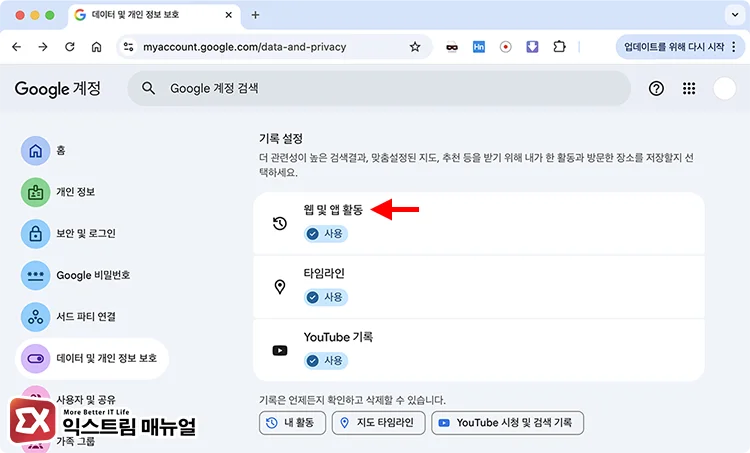Click the search magnifier icon
The width and height of the screenshot is (750, 453).
[x=148, y=88]
